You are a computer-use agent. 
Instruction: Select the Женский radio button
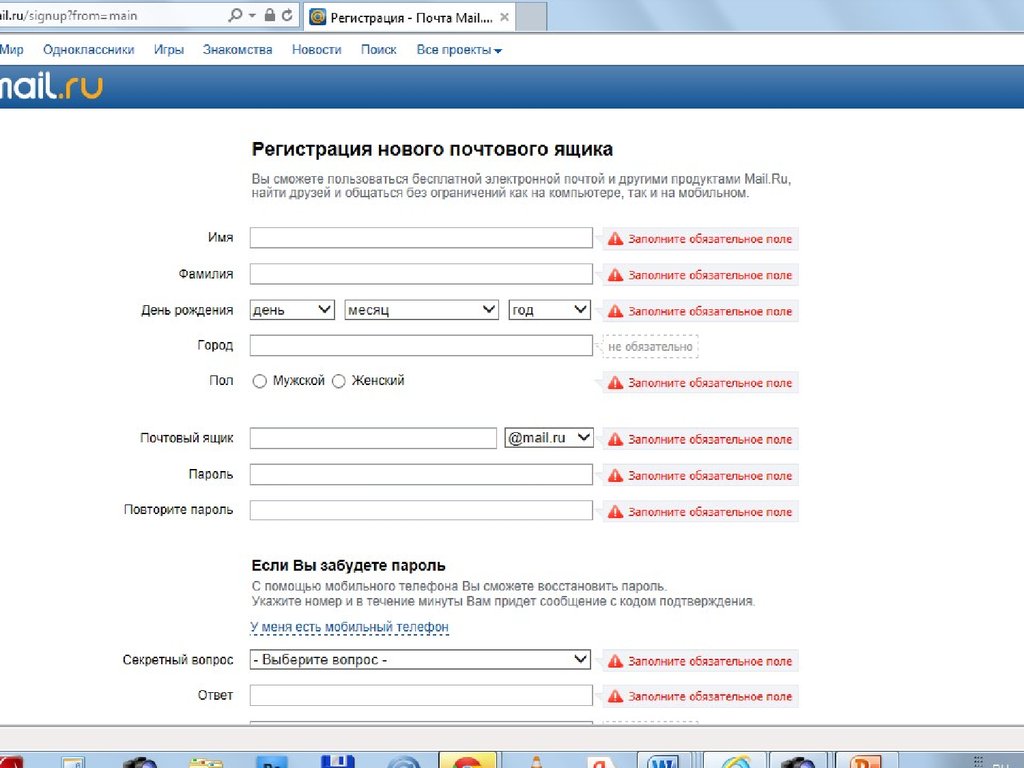point(338,381)
